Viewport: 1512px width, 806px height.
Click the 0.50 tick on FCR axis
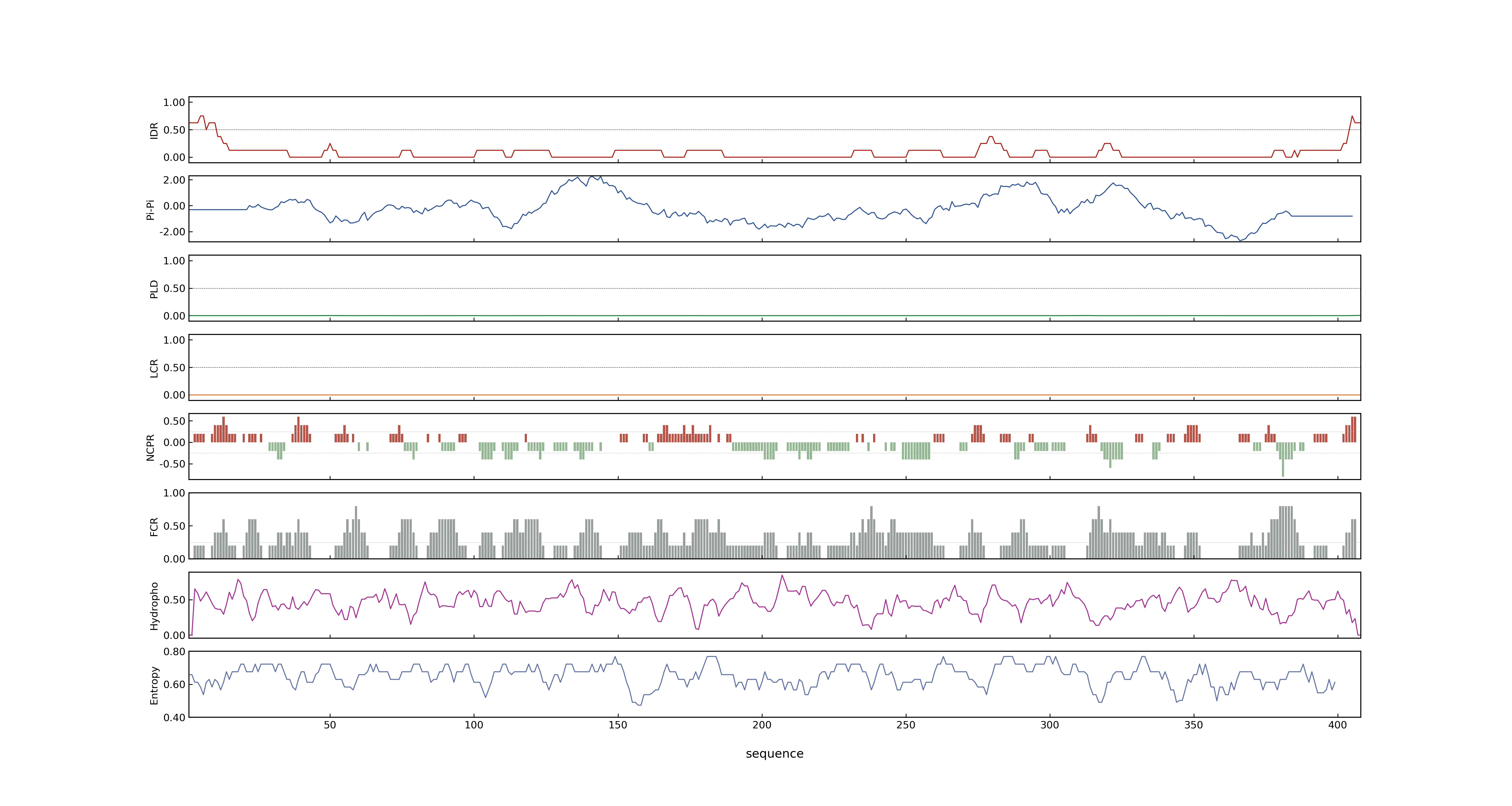tap(174, 526)
